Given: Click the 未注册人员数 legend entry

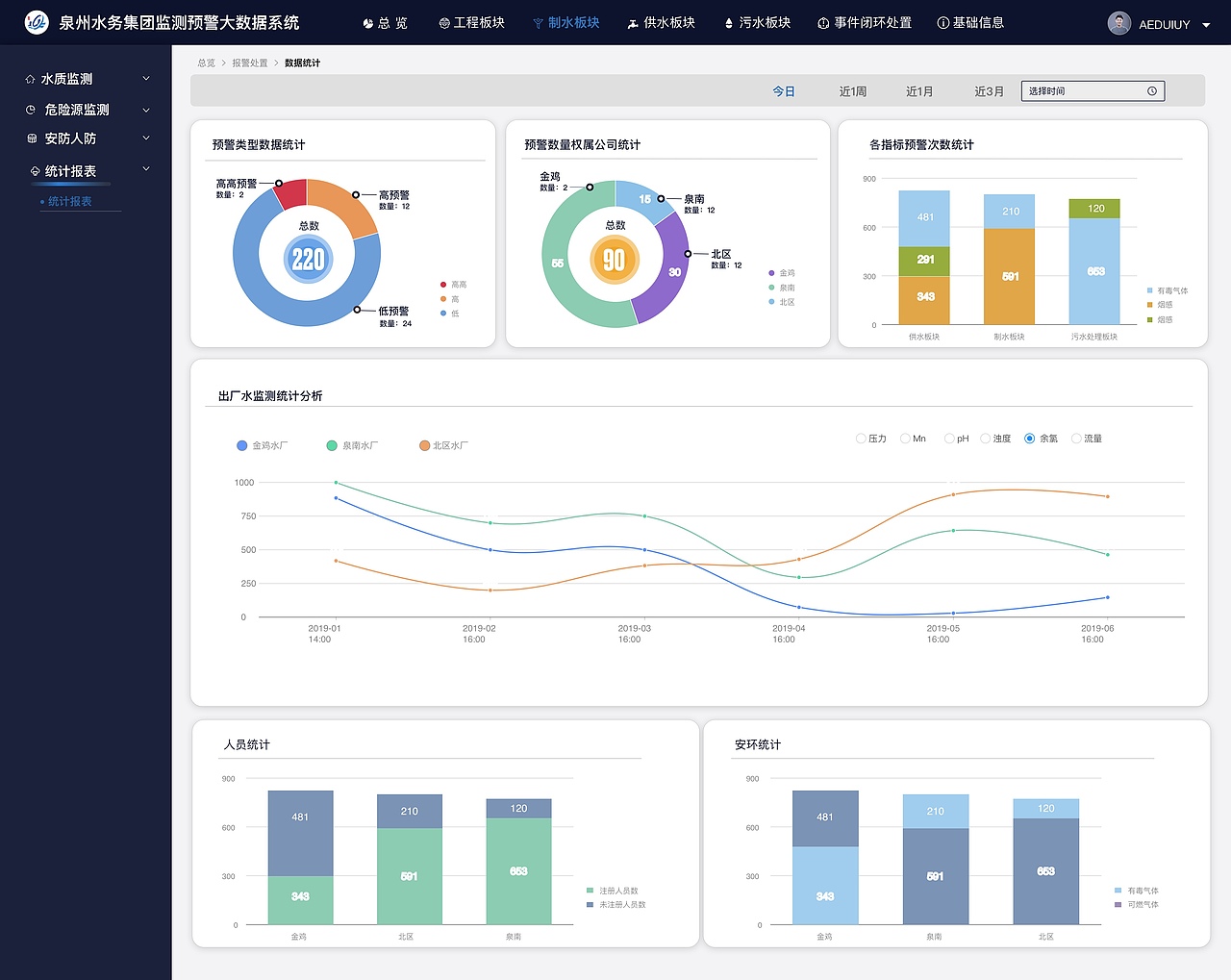Looking at the screenshot, I should point(616,905).
